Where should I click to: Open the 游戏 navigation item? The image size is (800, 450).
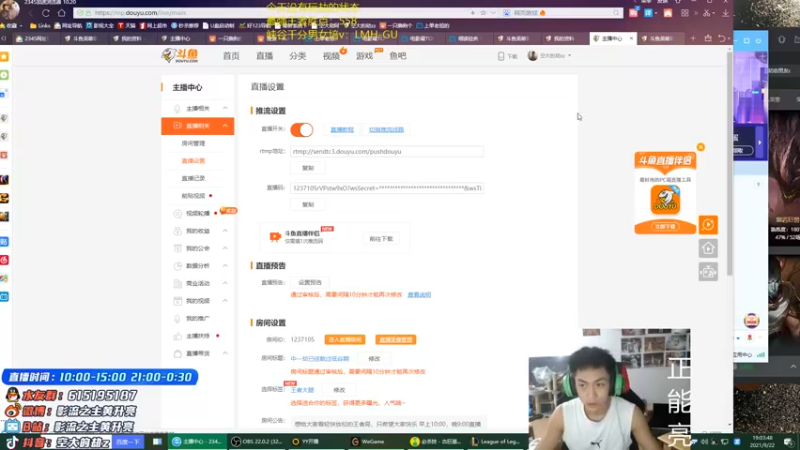point(364,56)
